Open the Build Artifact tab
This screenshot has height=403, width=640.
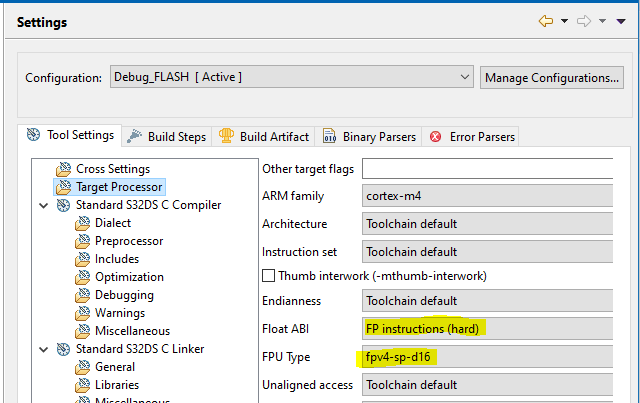click(x=265, y=136)
